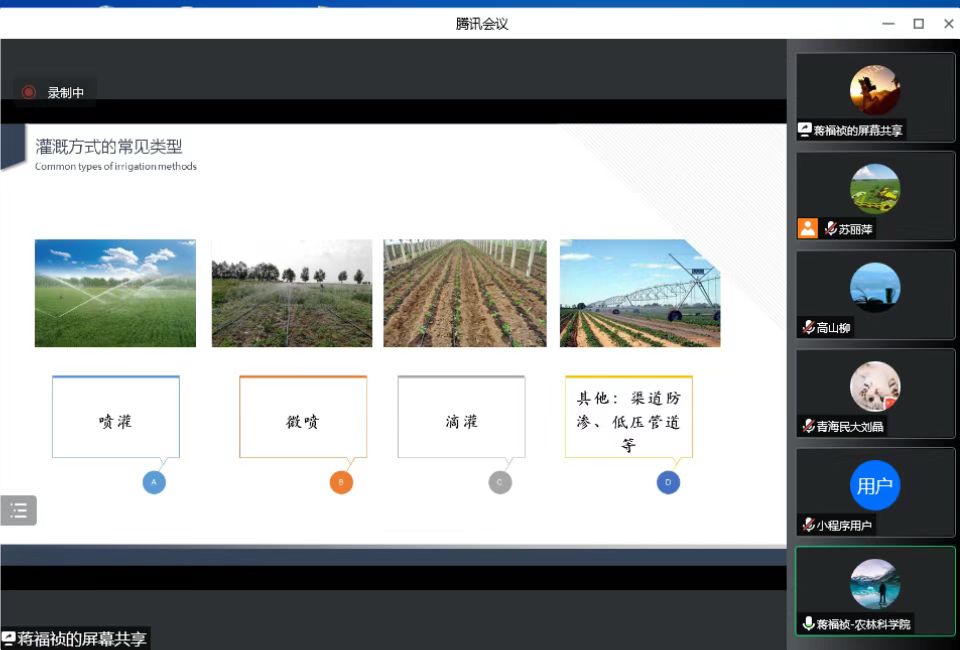Viewport: 960px width, 650px height.
Task: Select 高山柳 participant avatar
Action: pos(875,288)
